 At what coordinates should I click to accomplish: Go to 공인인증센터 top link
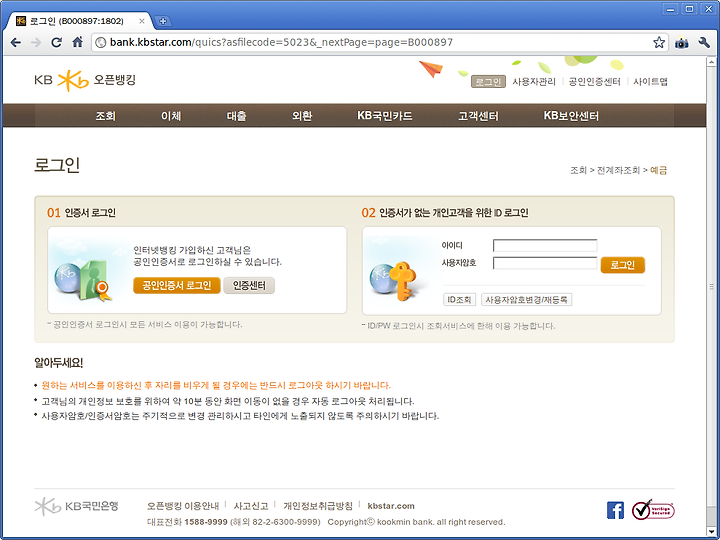click(595, 82)
